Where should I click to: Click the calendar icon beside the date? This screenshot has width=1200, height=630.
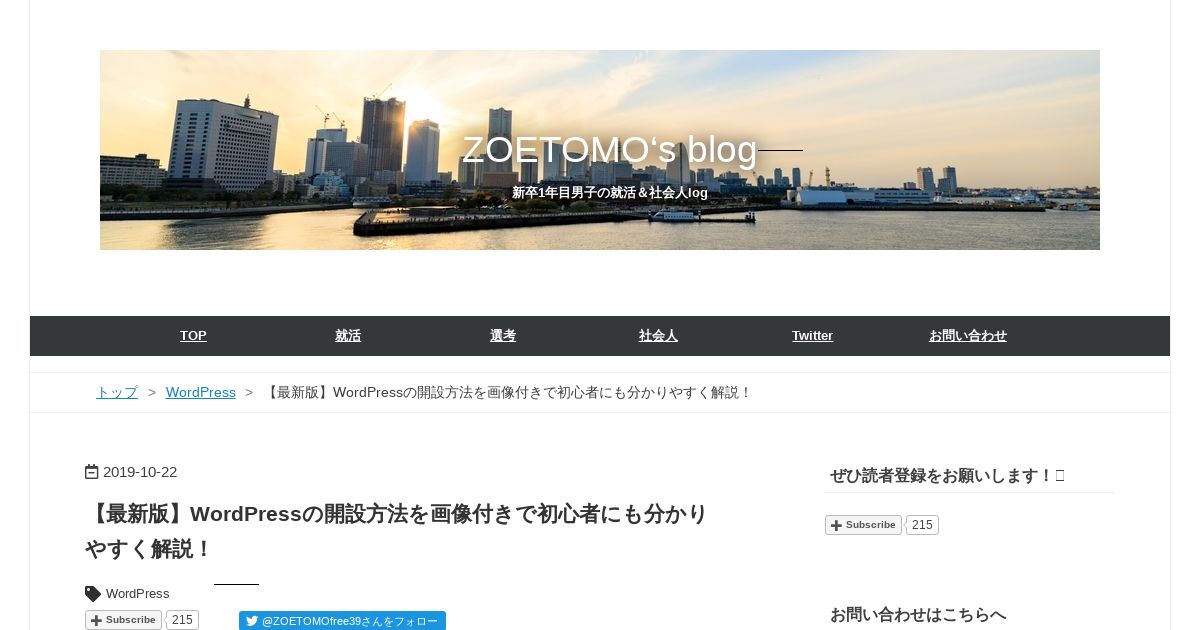point(92,472)
